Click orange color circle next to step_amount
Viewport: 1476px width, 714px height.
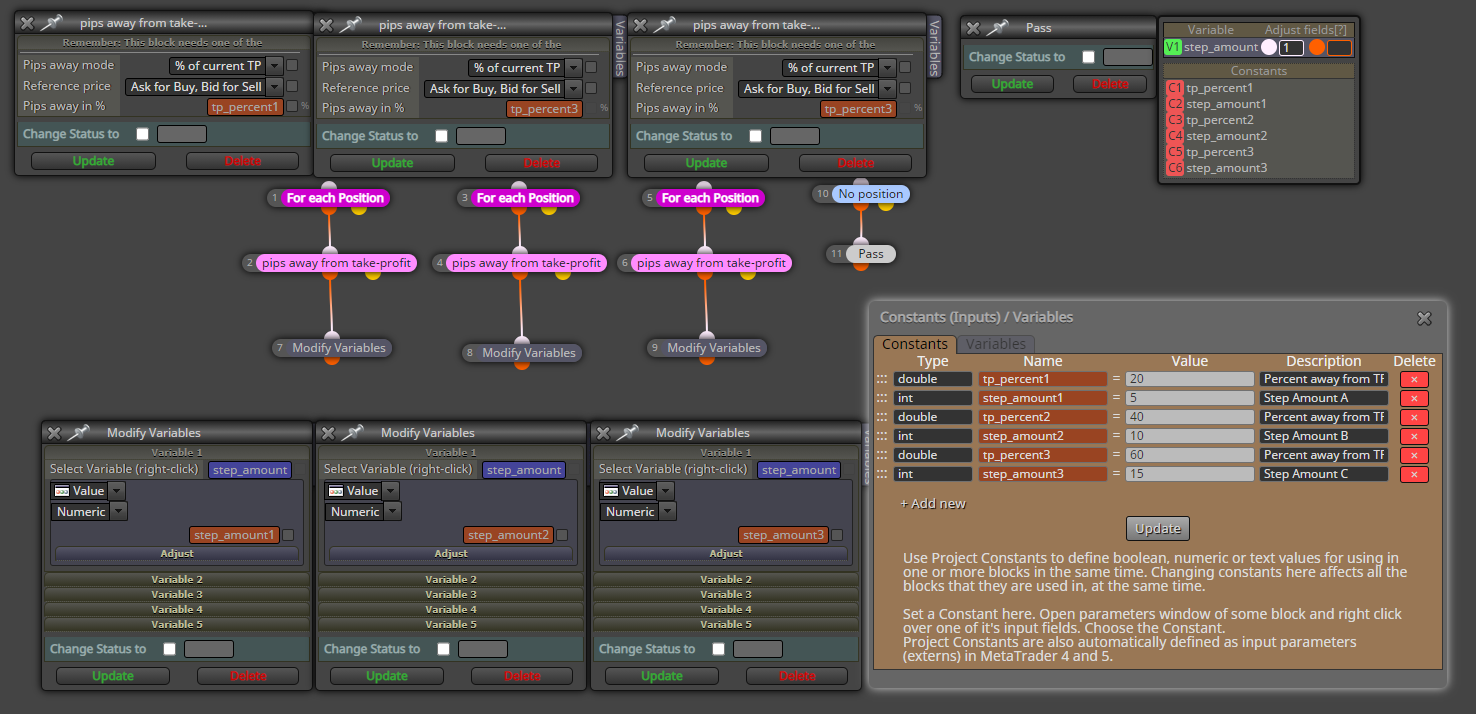1316,47
